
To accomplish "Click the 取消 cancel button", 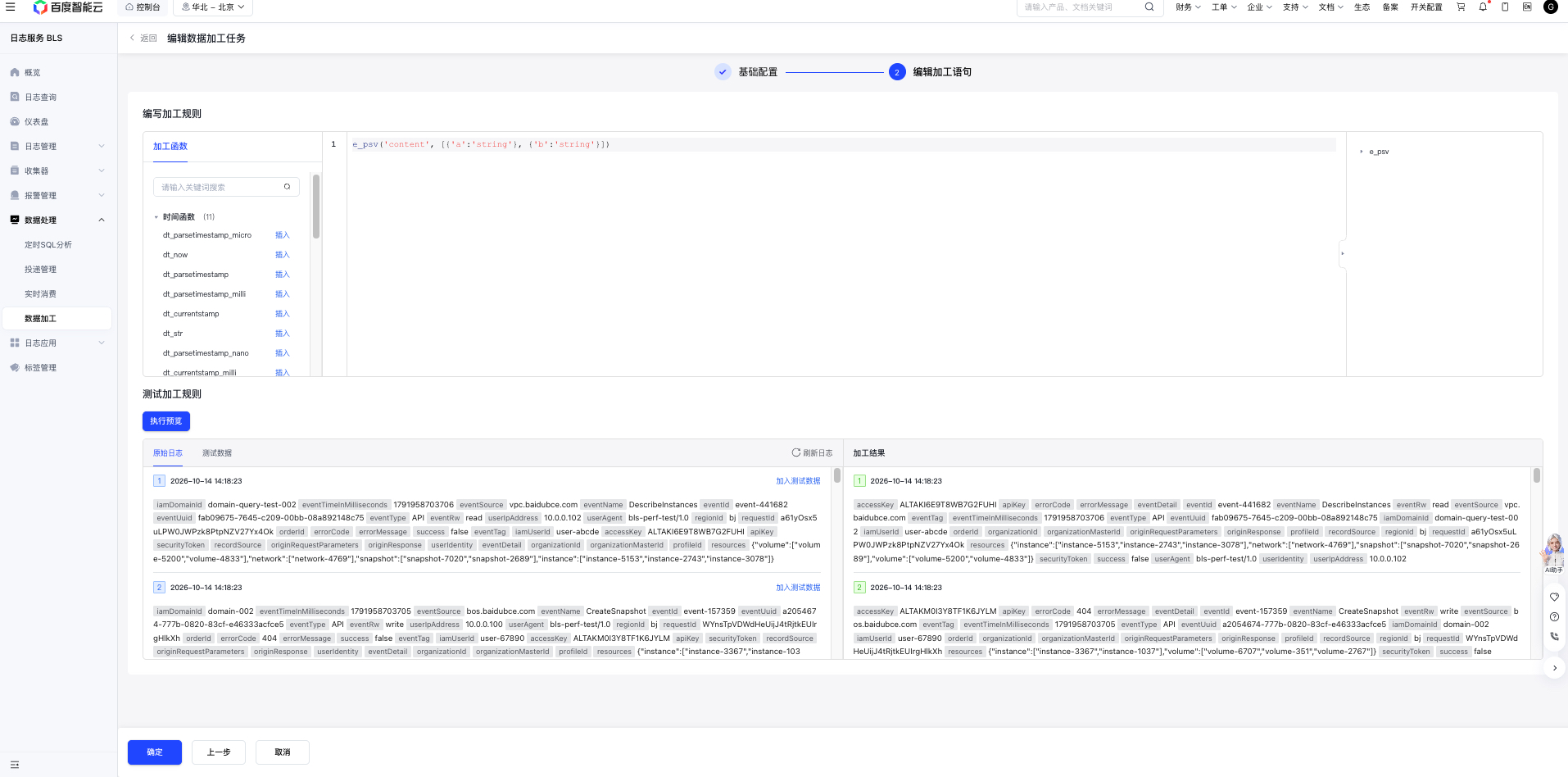I will click(283, 752).
